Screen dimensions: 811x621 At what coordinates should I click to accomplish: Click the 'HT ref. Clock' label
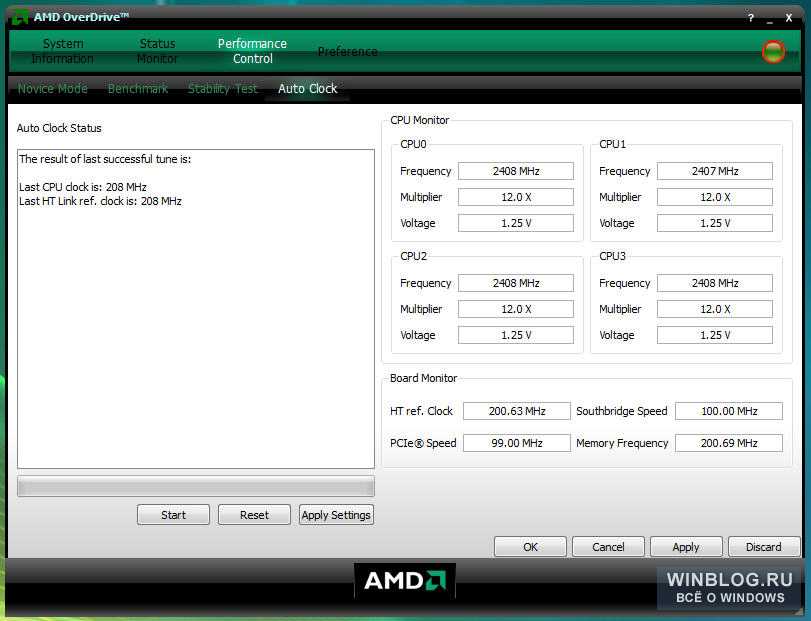click(421, 411)
